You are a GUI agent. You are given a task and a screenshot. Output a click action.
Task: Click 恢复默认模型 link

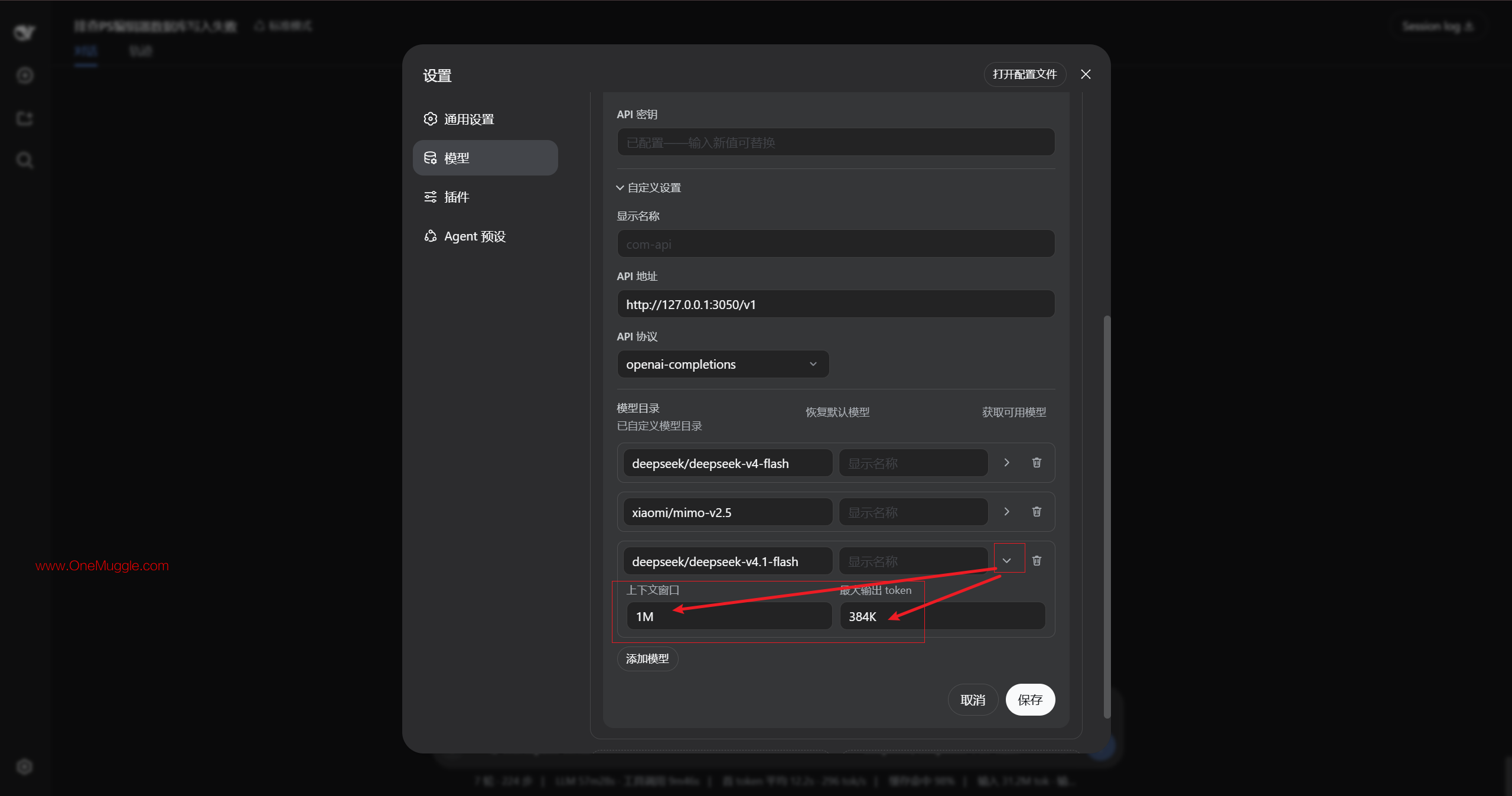pos(838,412)
